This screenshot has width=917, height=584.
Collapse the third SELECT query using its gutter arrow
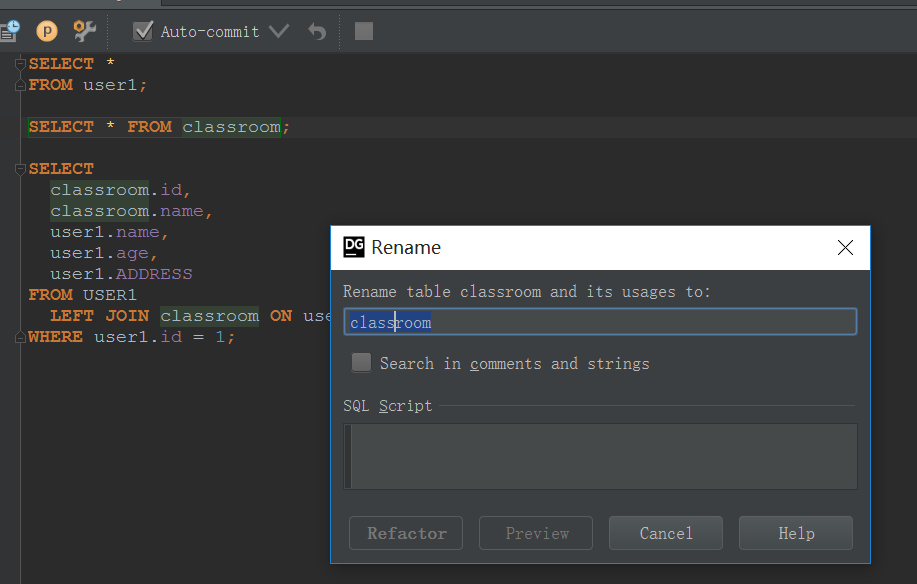(x=20, y=168)
